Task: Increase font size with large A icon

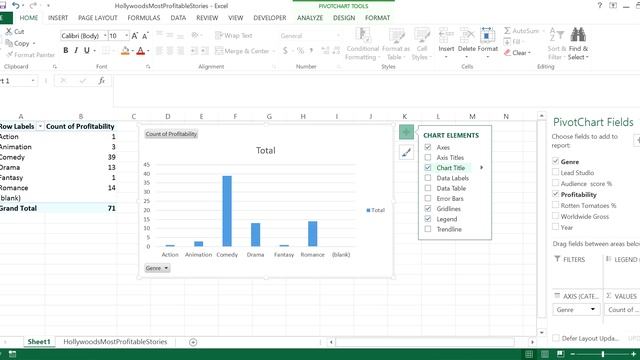Action: pyautogui.click(x=134, y=36)
